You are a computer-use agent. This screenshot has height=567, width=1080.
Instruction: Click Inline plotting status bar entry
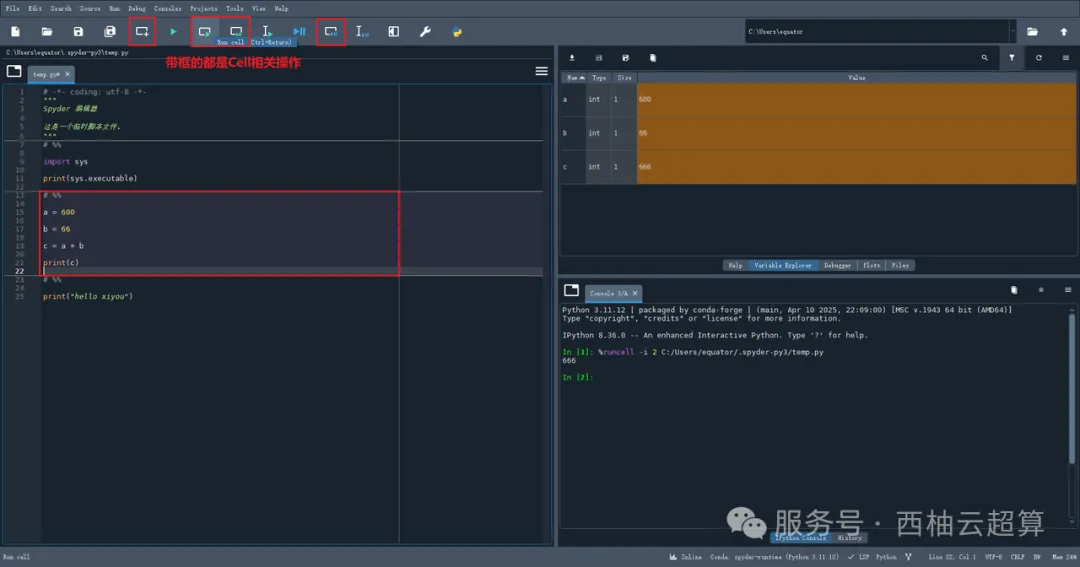[685, 557]
